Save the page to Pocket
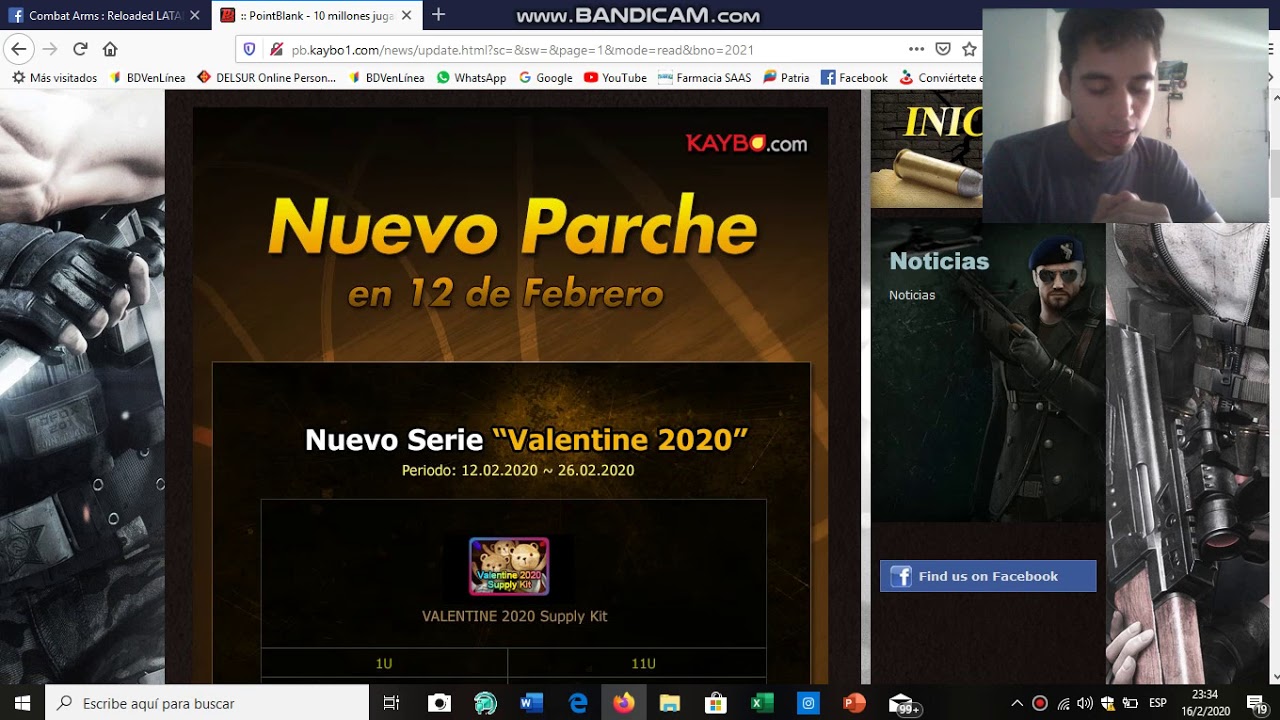This screenshot has height=720, width=1280. pyautogui.click(x=943, y=49)
